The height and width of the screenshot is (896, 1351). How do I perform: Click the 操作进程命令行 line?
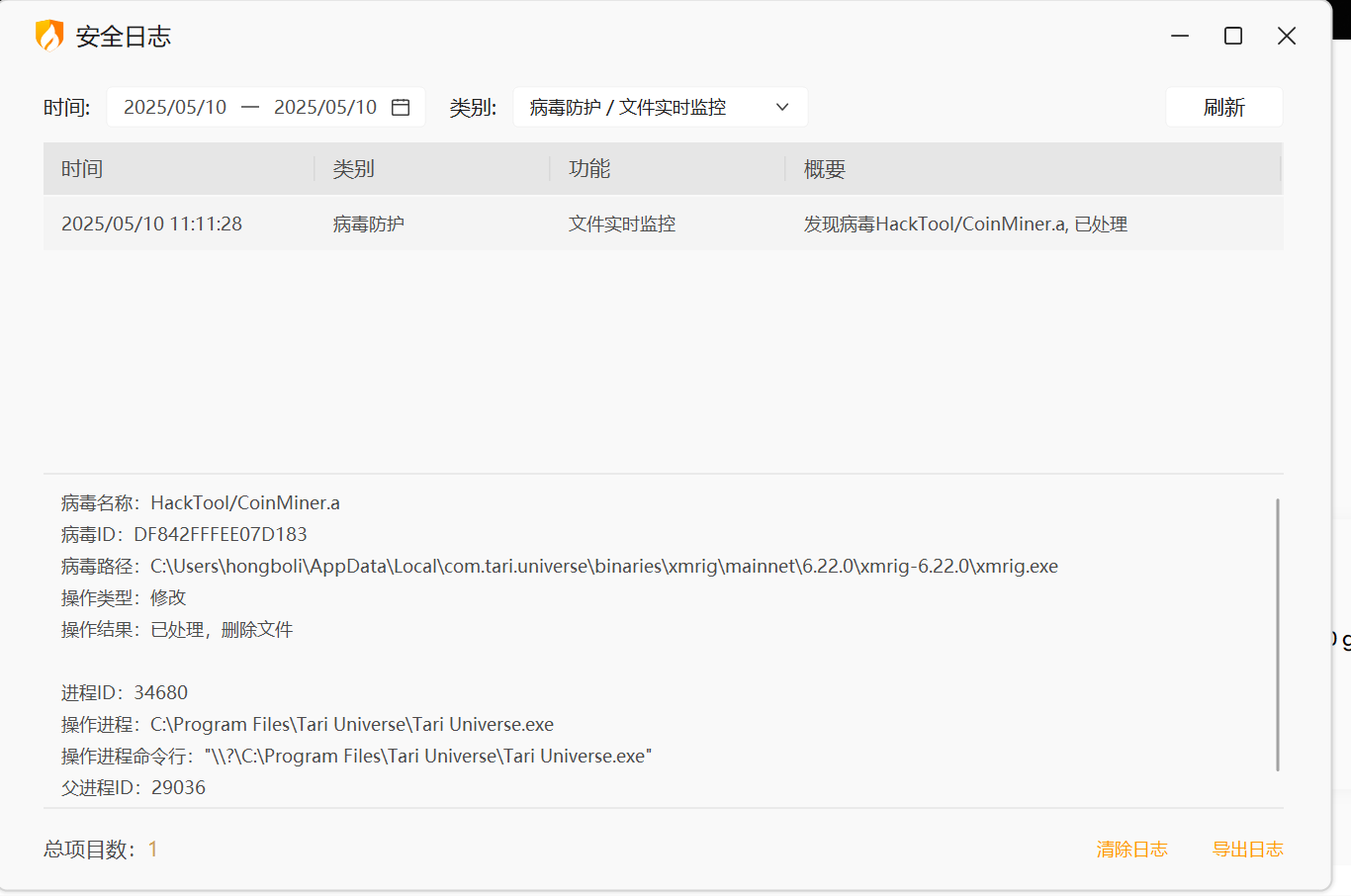point(356,756)
